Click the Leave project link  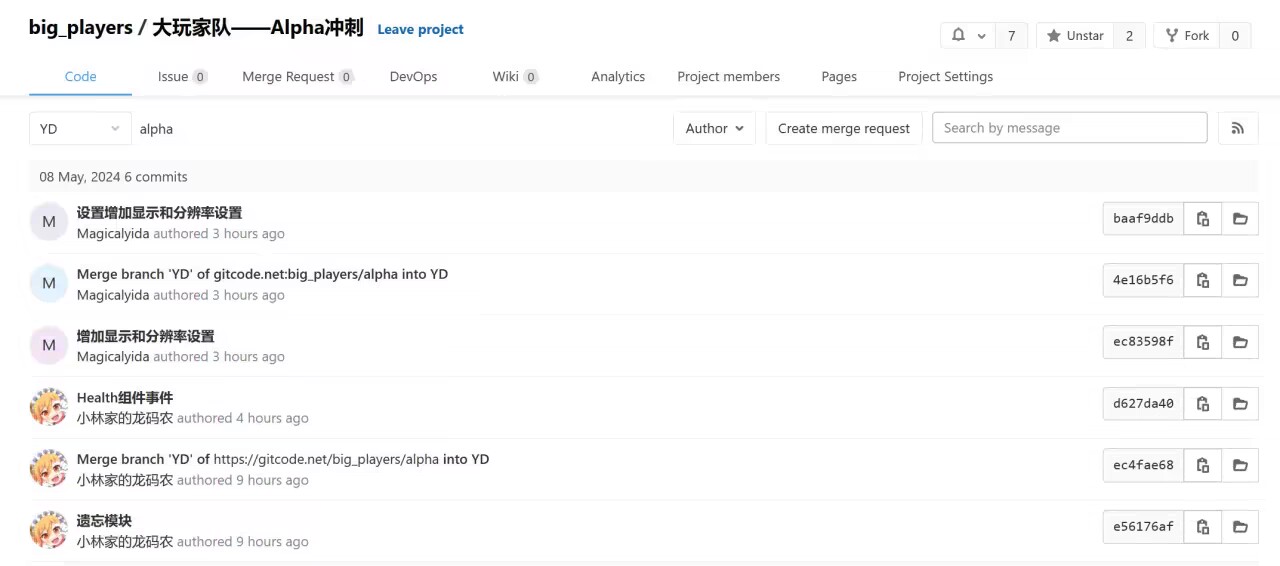(420, 30)
